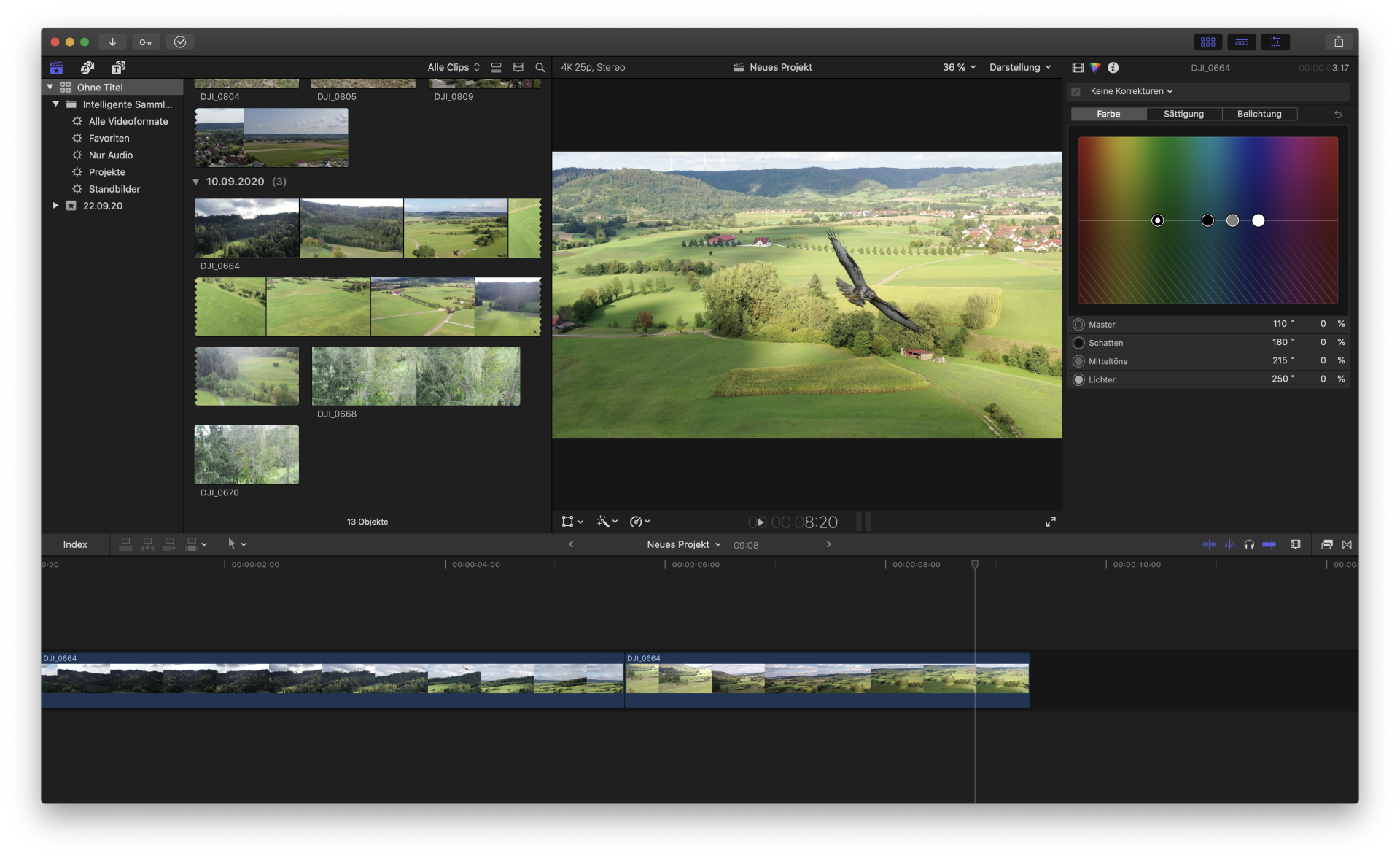Open the Alle Clips filter
This screenshot has height=858, width=1400.
453,67
